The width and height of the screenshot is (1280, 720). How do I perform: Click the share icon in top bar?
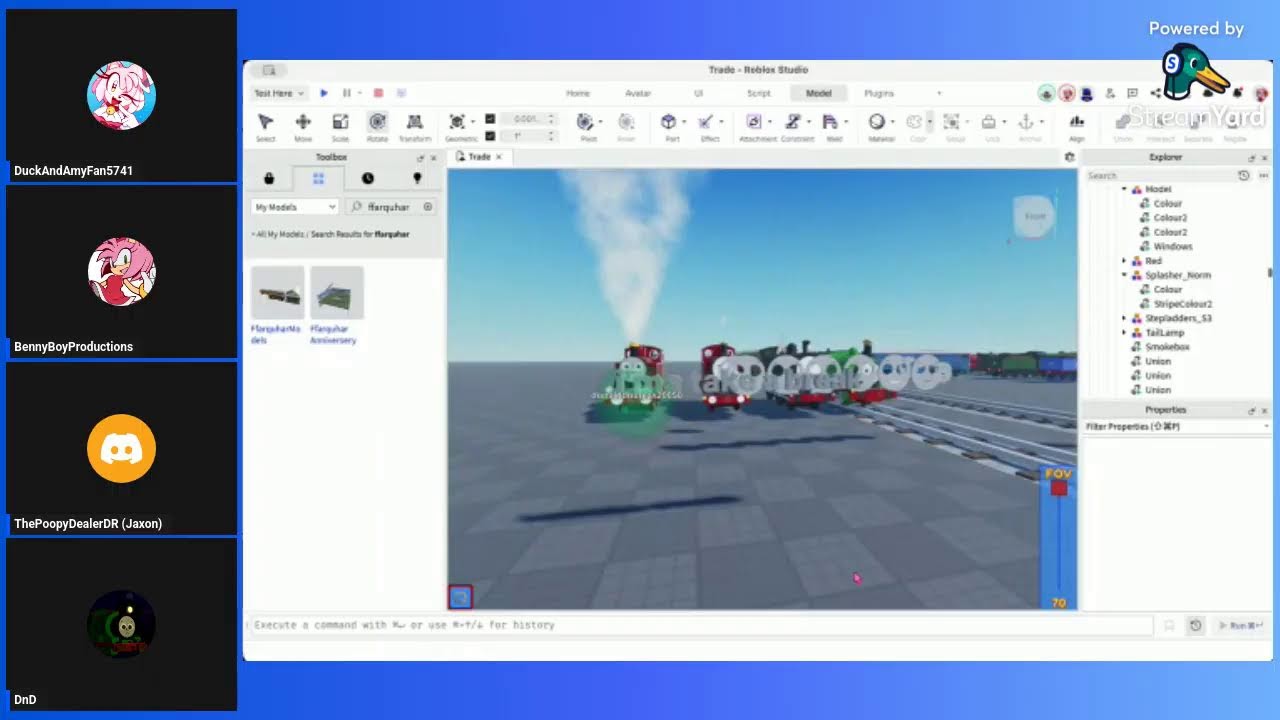click(1156, 93)
